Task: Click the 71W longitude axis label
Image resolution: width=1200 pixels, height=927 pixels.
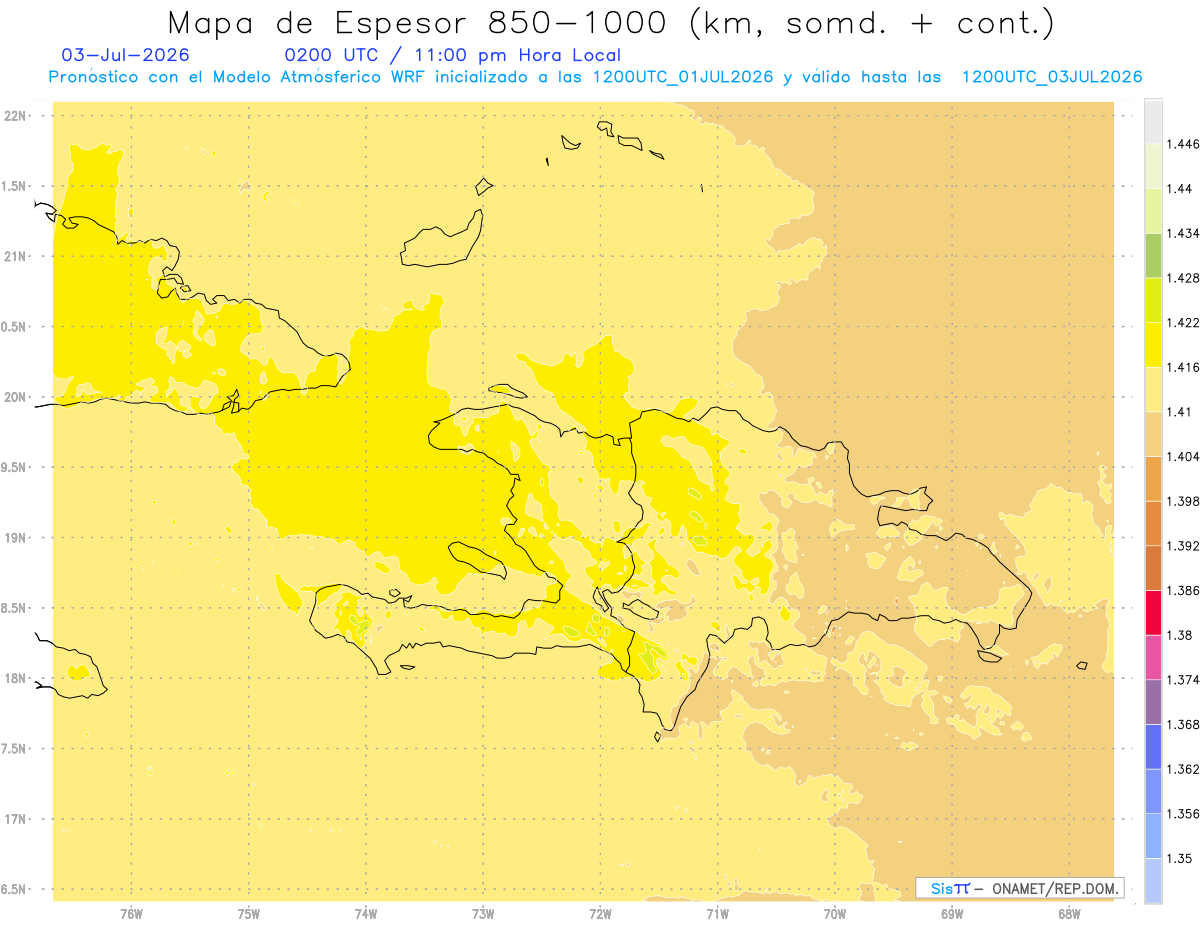Action: click(x=717, y=913)
